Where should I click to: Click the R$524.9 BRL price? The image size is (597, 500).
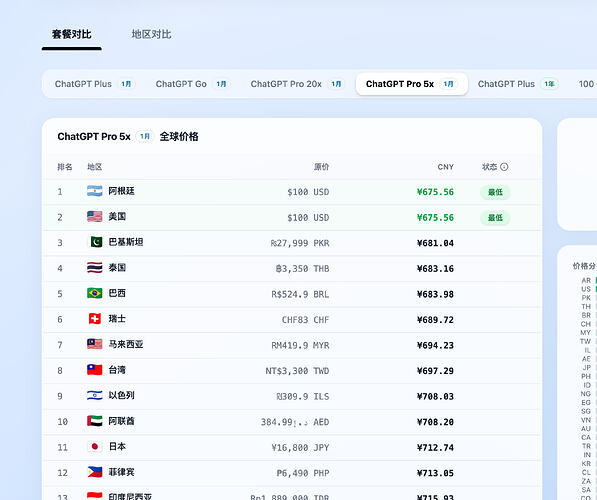click(x=300, y=294)
